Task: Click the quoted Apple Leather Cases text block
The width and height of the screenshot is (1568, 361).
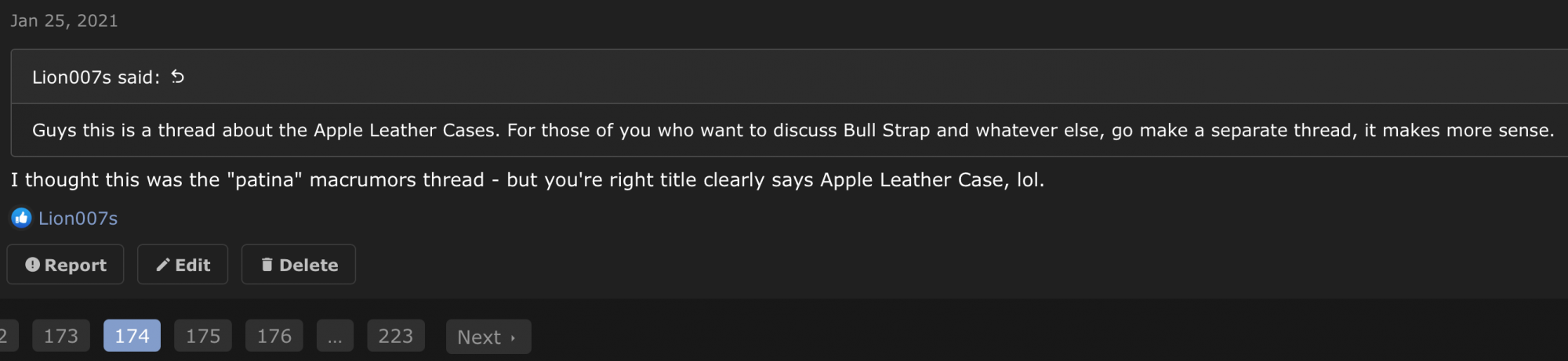Action: (792, 130)
